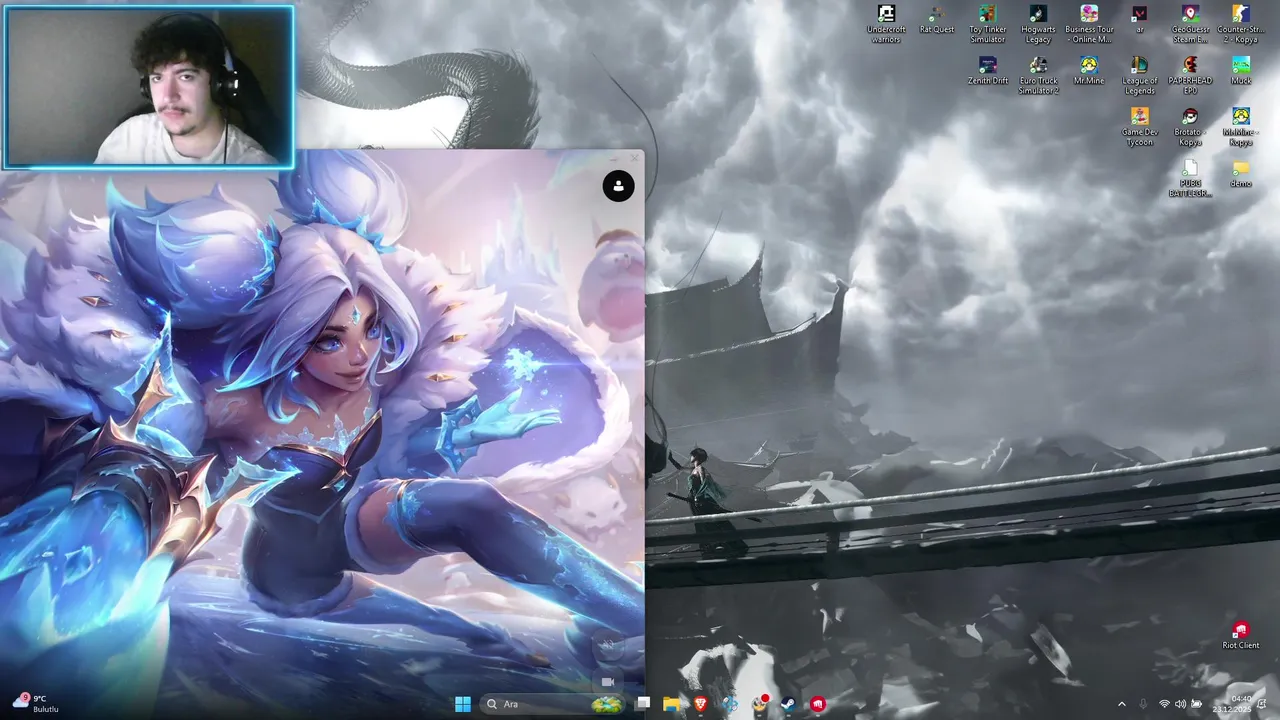Screen dimensions: 1280x720
Task: Select the Game Dev Tycoon icon
Action: click(1139, 126)
